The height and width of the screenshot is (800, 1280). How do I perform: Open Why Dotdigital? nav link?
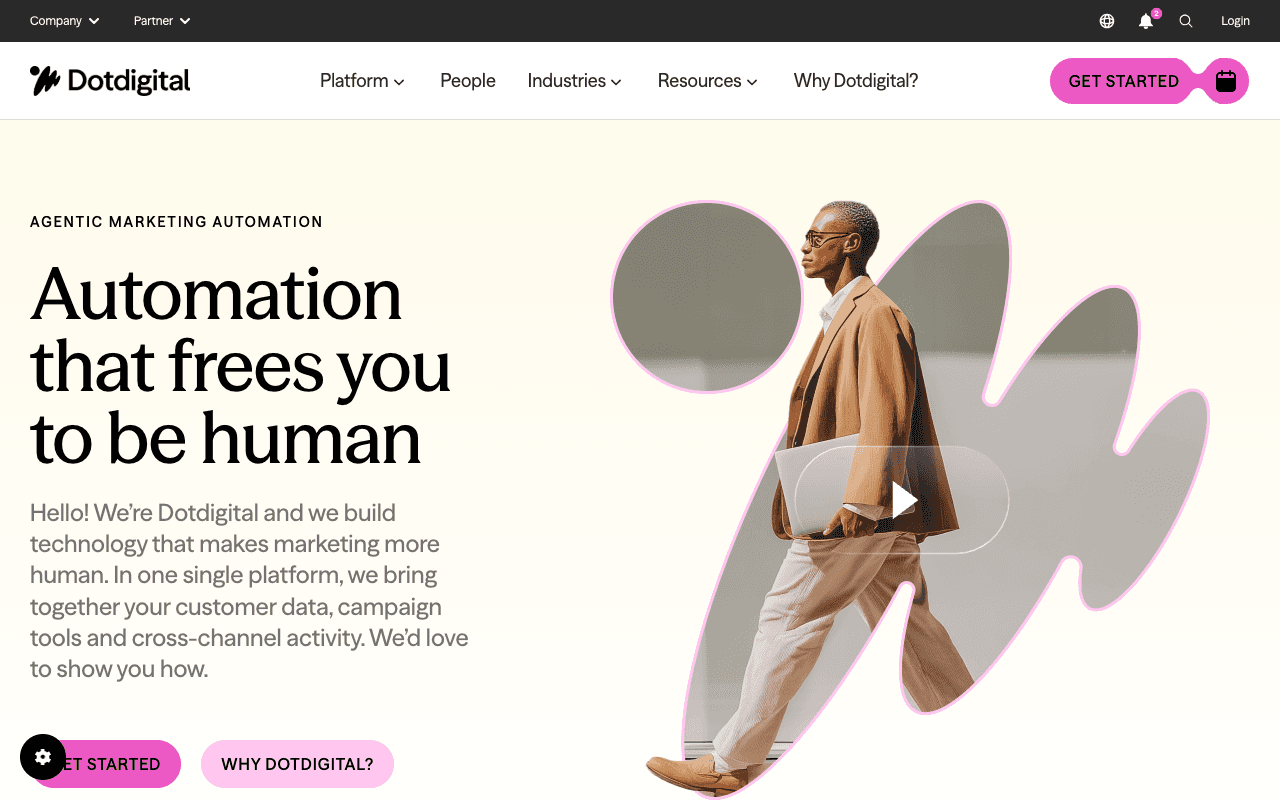coord(856,81)
